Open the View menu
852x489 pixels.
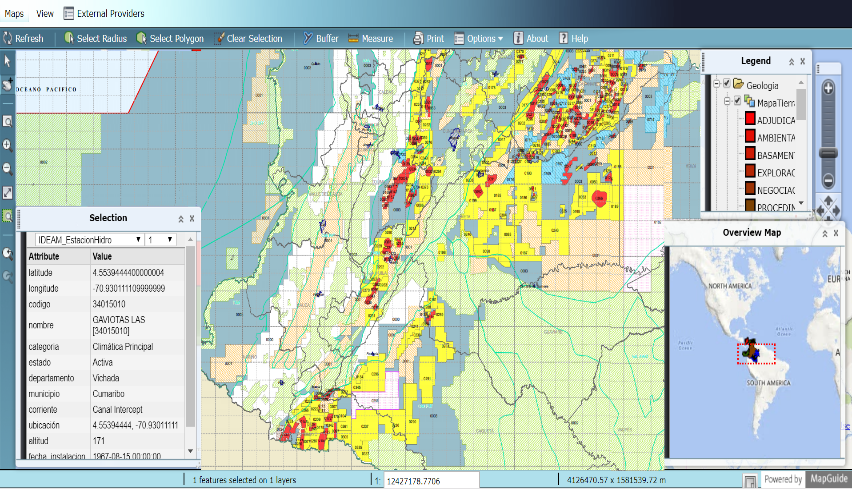[x=45, y=14]
